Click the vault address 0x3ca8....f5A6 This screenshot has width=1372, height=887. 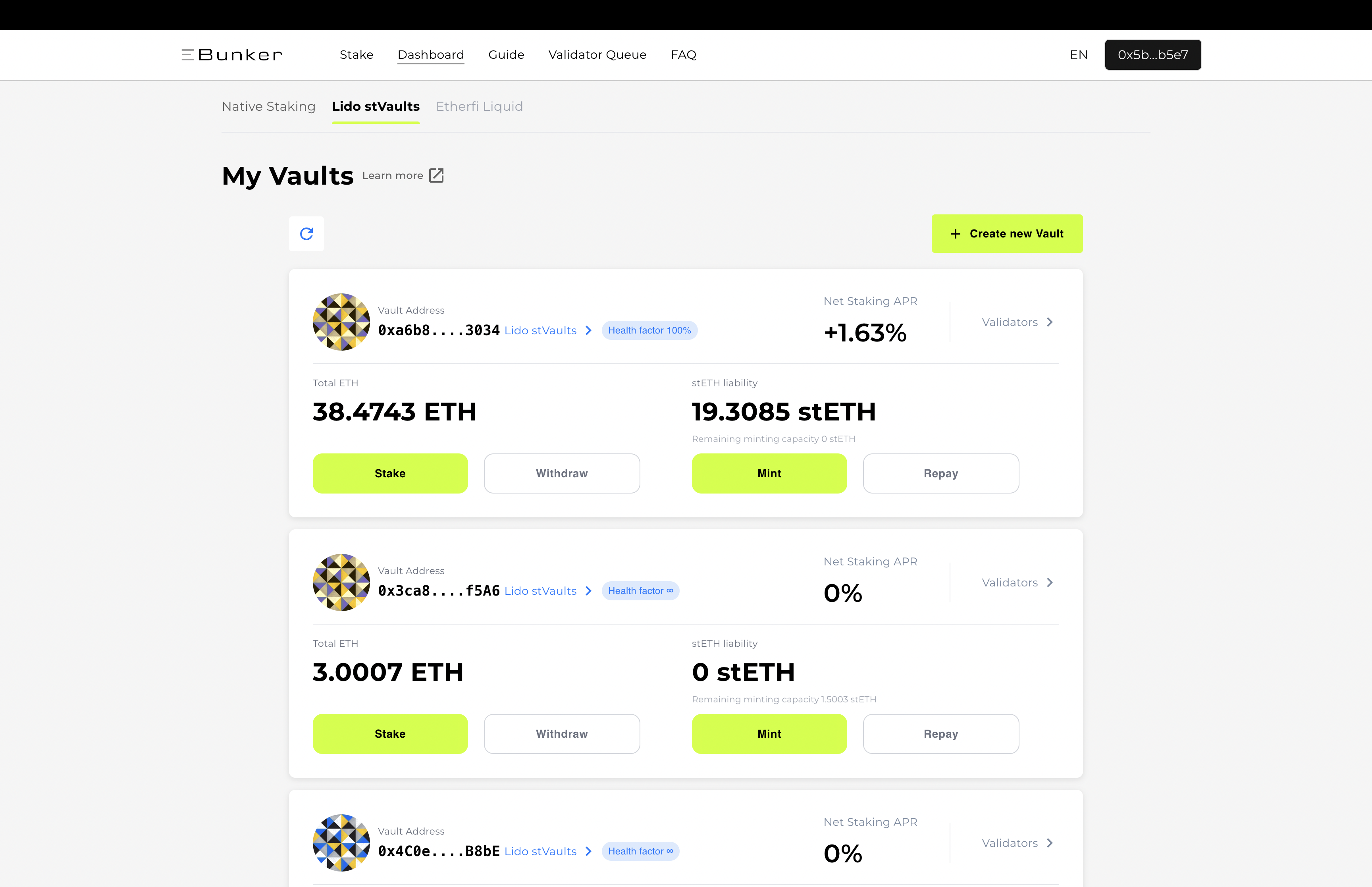pyautogui.click(x=439, y=590)
